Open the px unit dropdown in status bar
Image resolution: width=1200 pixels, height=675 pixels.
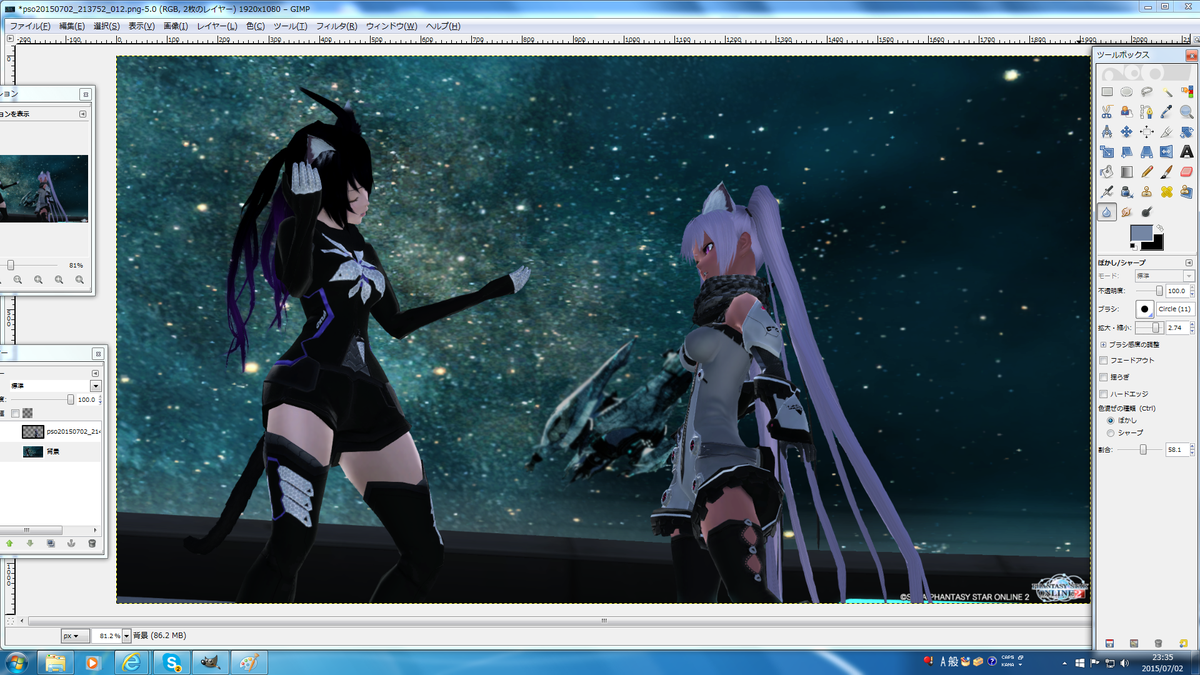[74, 635]
